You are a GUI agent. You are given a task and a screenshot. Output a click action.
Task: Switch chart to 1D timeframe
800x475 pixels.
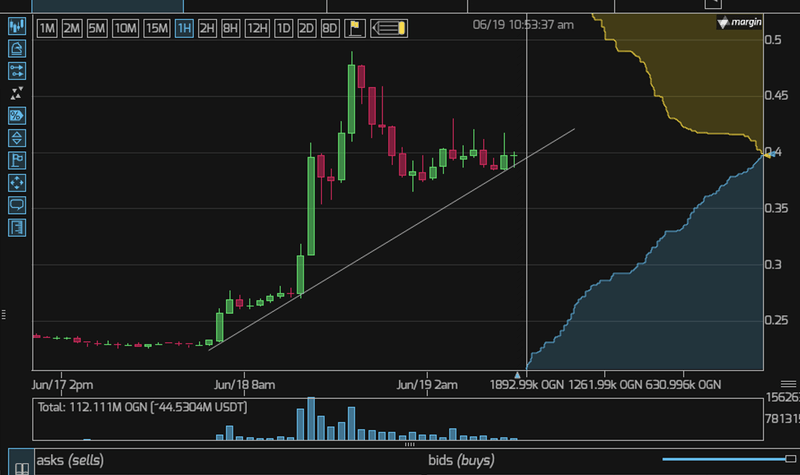pos(283,28)
